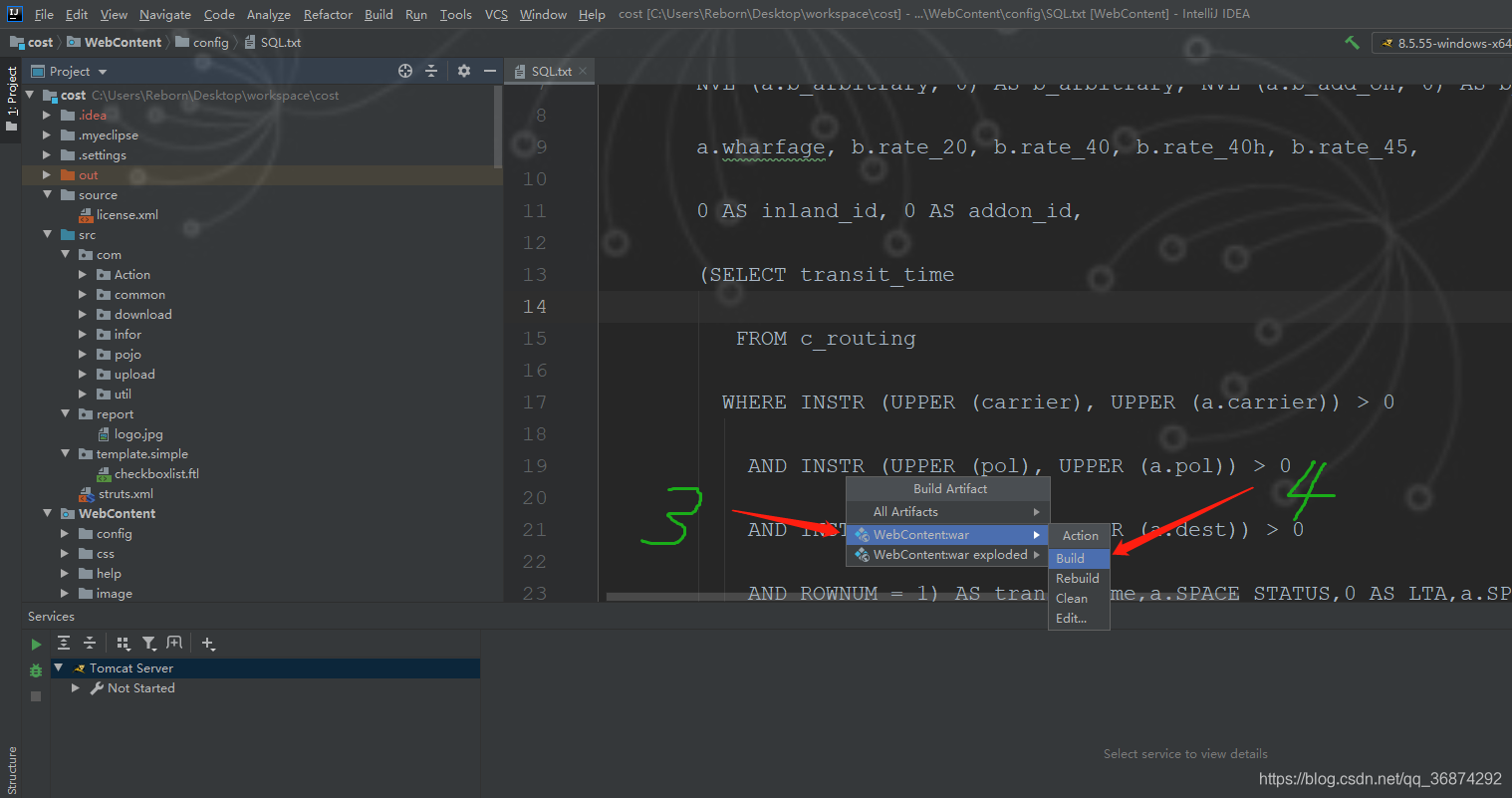This screenshot has width=1512, height=798.
Task: Expand the out folder
Action: click(47, 174)
